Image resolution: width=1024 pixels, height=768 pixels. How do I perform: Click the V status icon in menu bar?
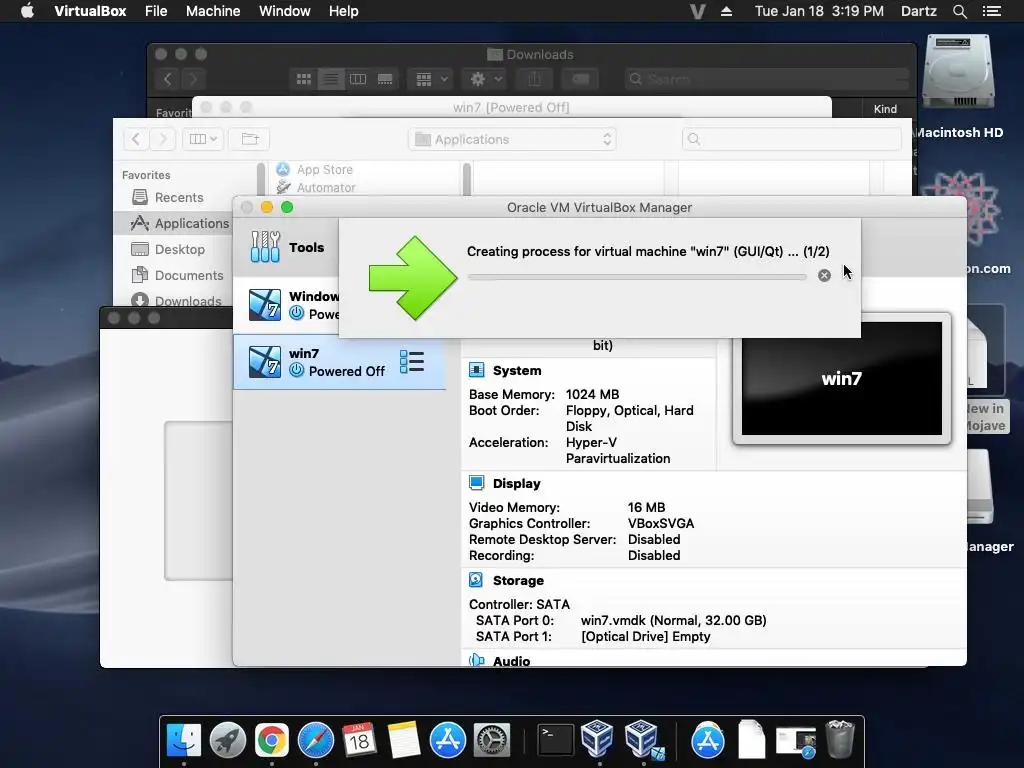[697, 11]
